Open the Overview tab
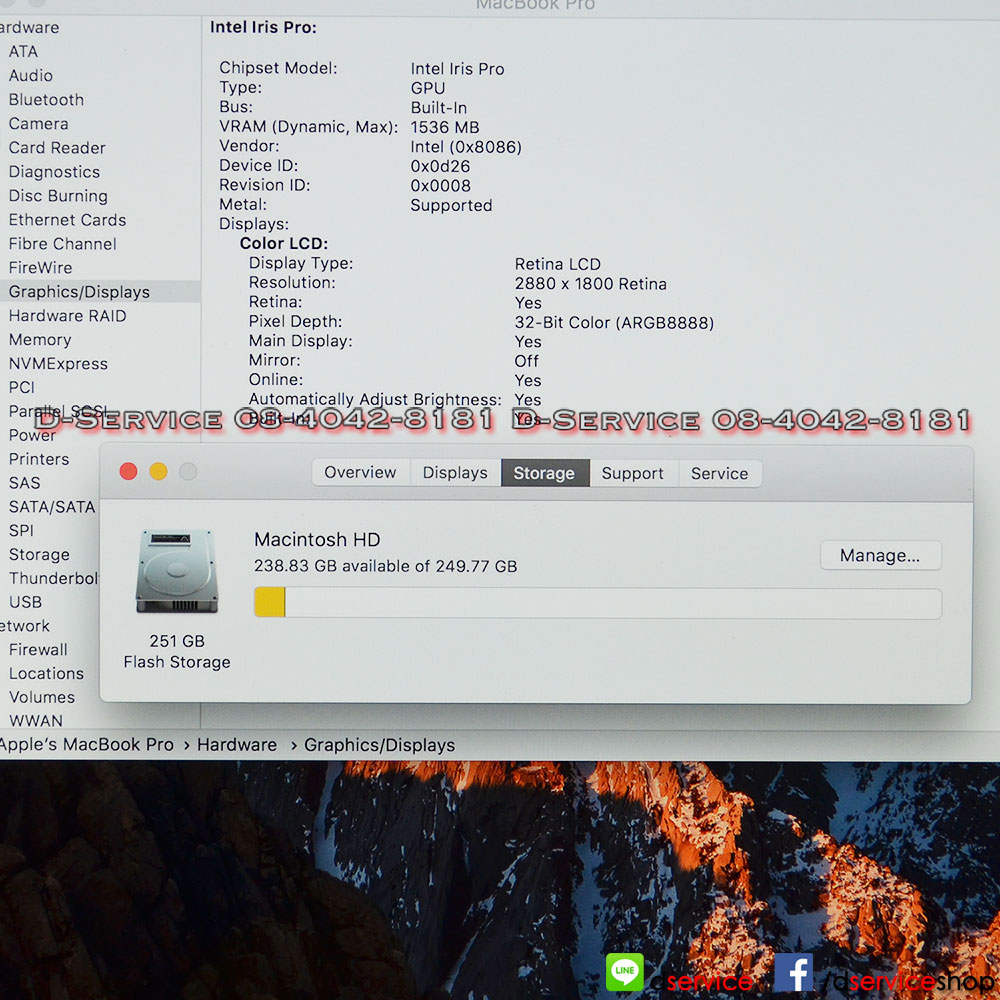This screenshot has width=1000, height=1000. click(360, 473)
